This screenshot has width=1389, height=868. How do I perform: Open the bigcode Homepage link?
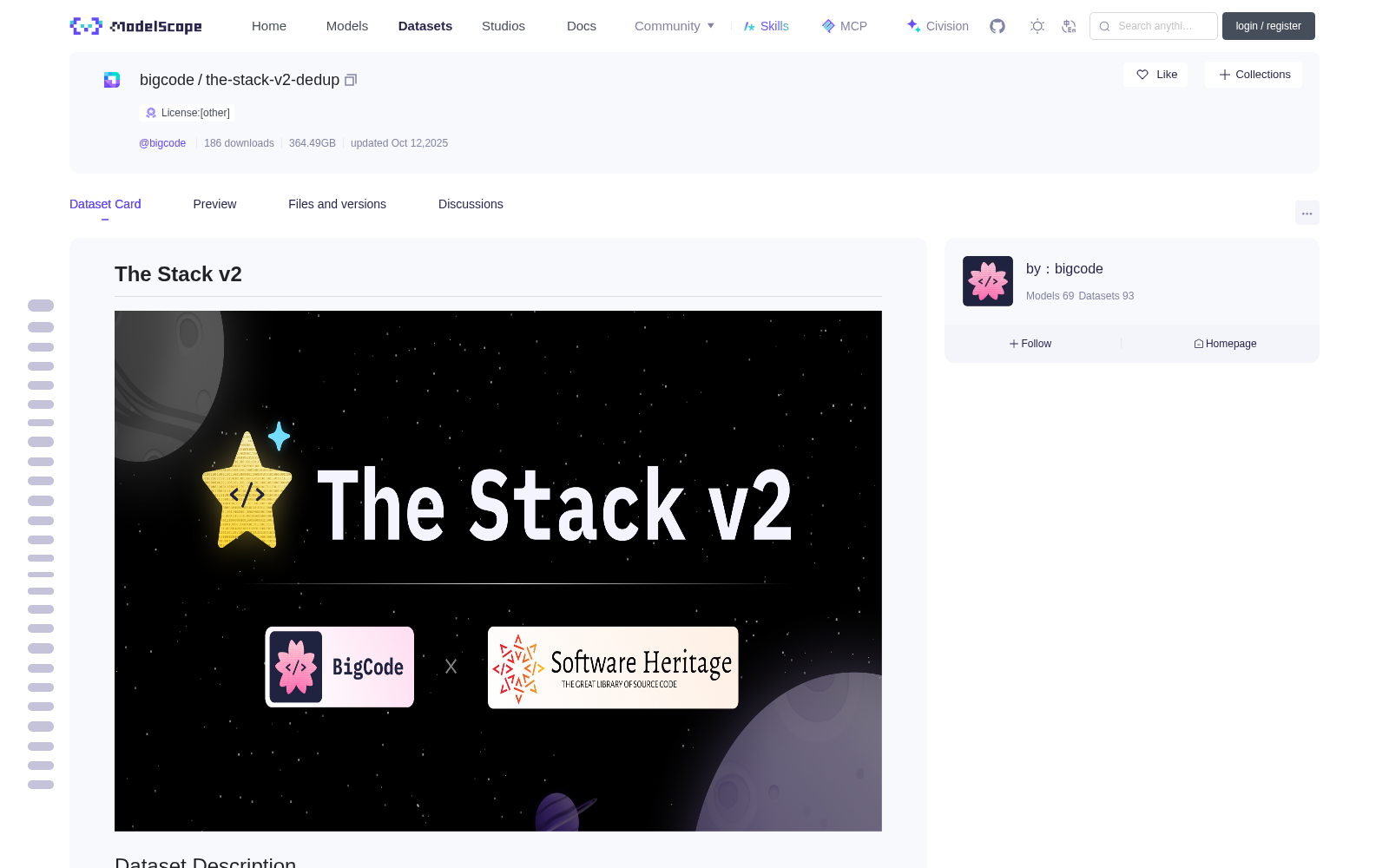(x=1225, y=344)
